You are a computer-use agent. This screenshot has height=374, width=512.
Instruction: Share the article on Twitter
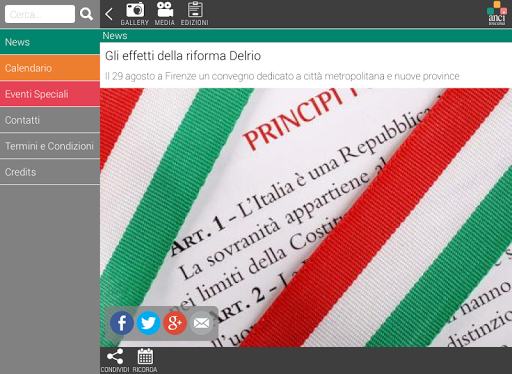pyautogui.click(x=148, y=323)
